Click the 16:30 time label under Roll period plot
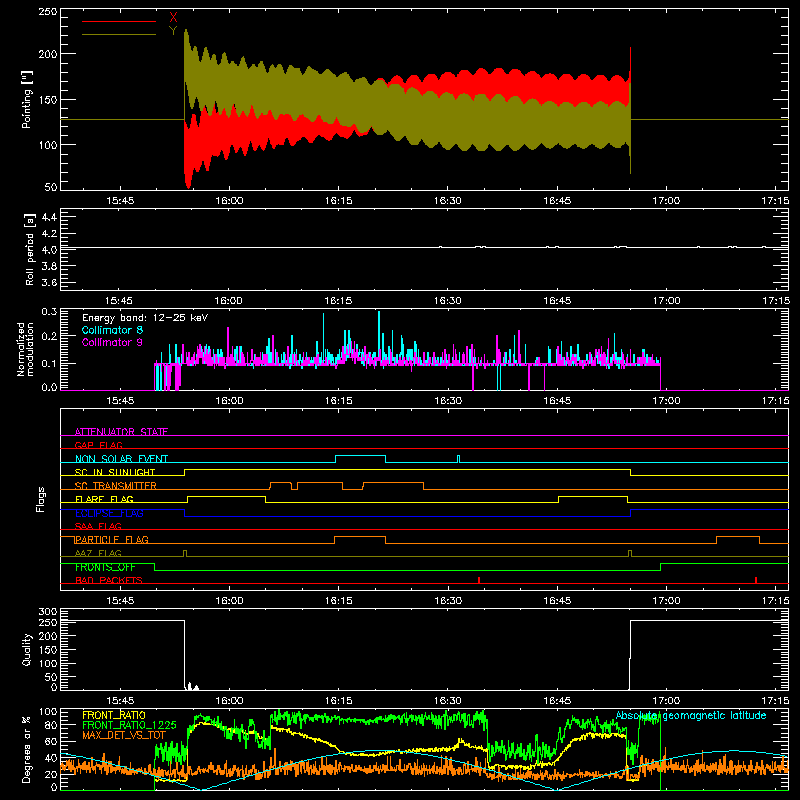Viewport: 800px width, 800px height. click(447, 301)
